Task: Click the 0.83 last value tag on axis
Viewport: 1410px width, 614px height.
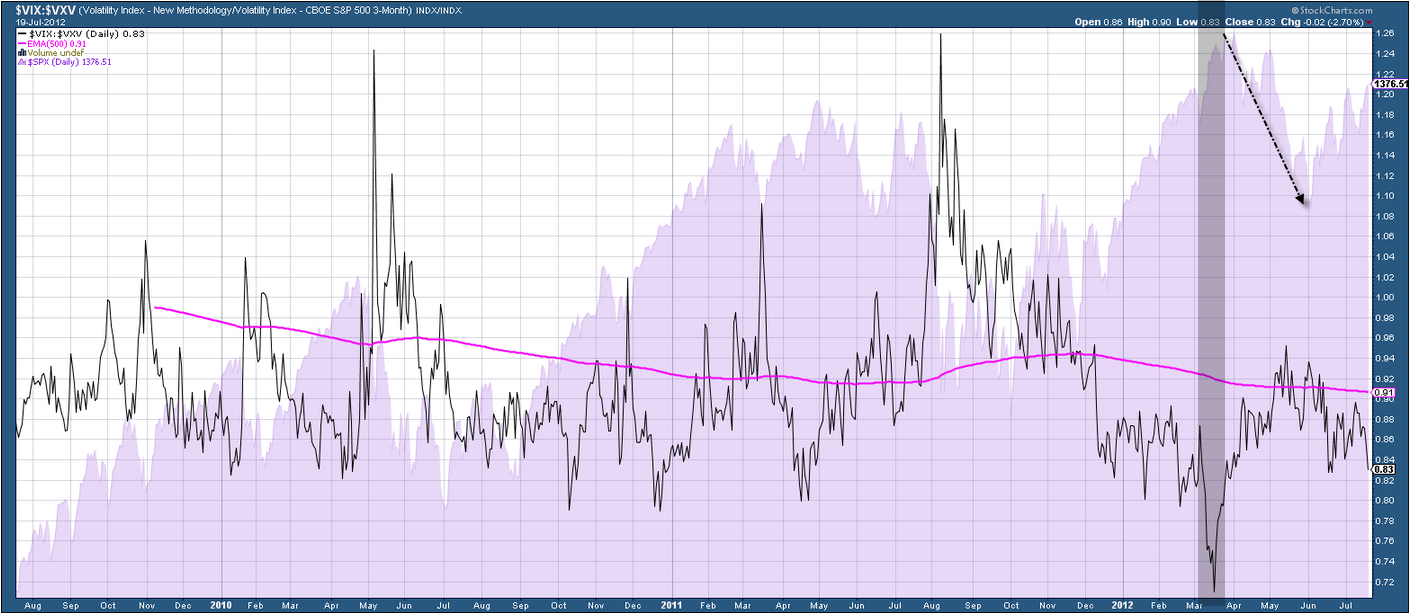Action: 1385,468
